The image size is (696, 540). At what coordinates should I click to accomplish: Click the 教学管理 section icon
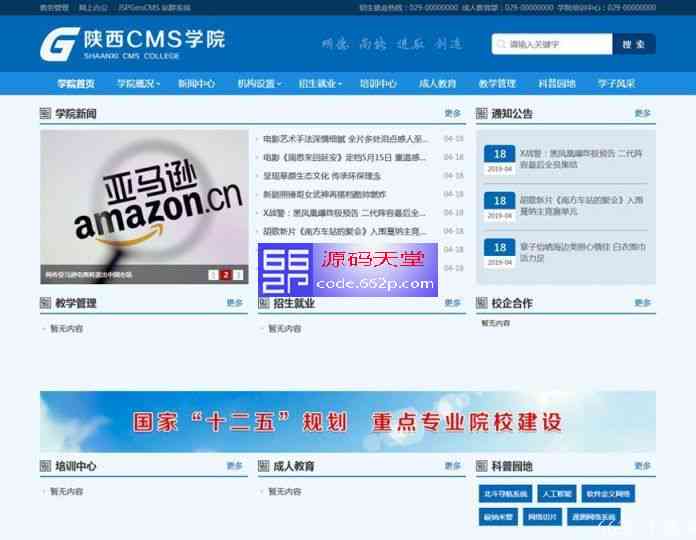(x=45, y=303)
